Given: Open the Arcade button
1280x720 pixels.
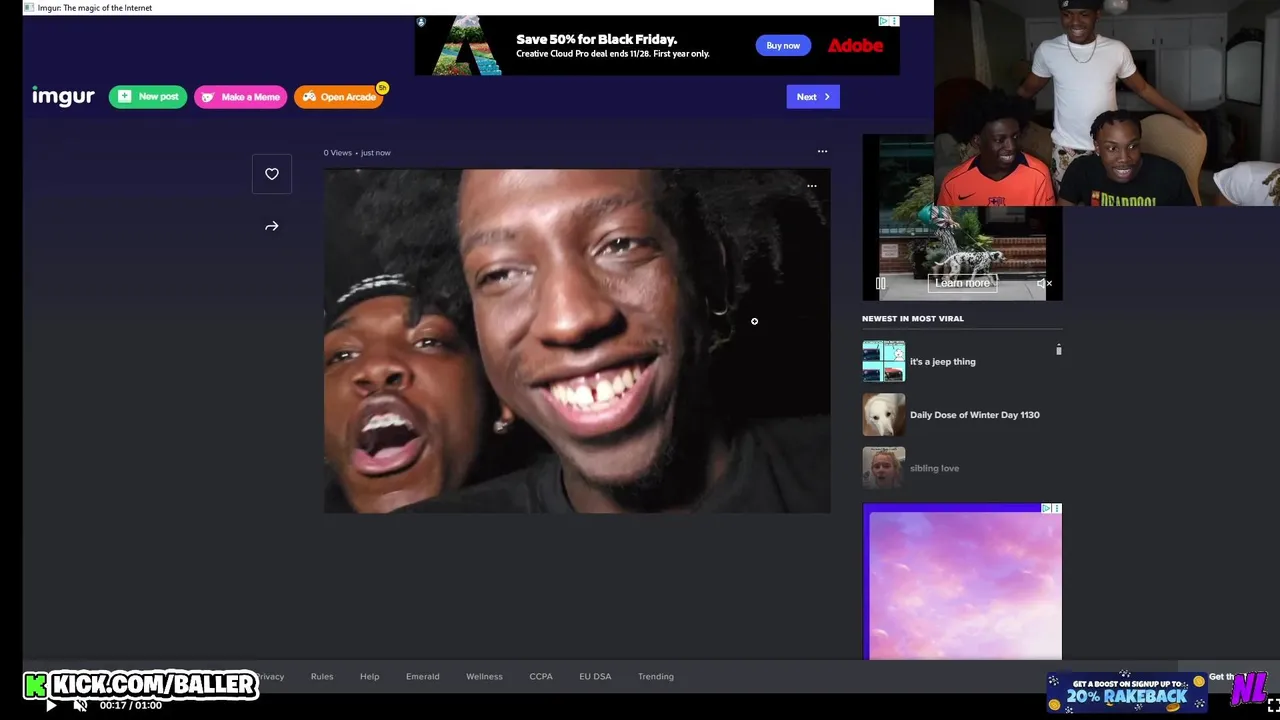Looking at the screenshot, I should [x=339, y=97].
